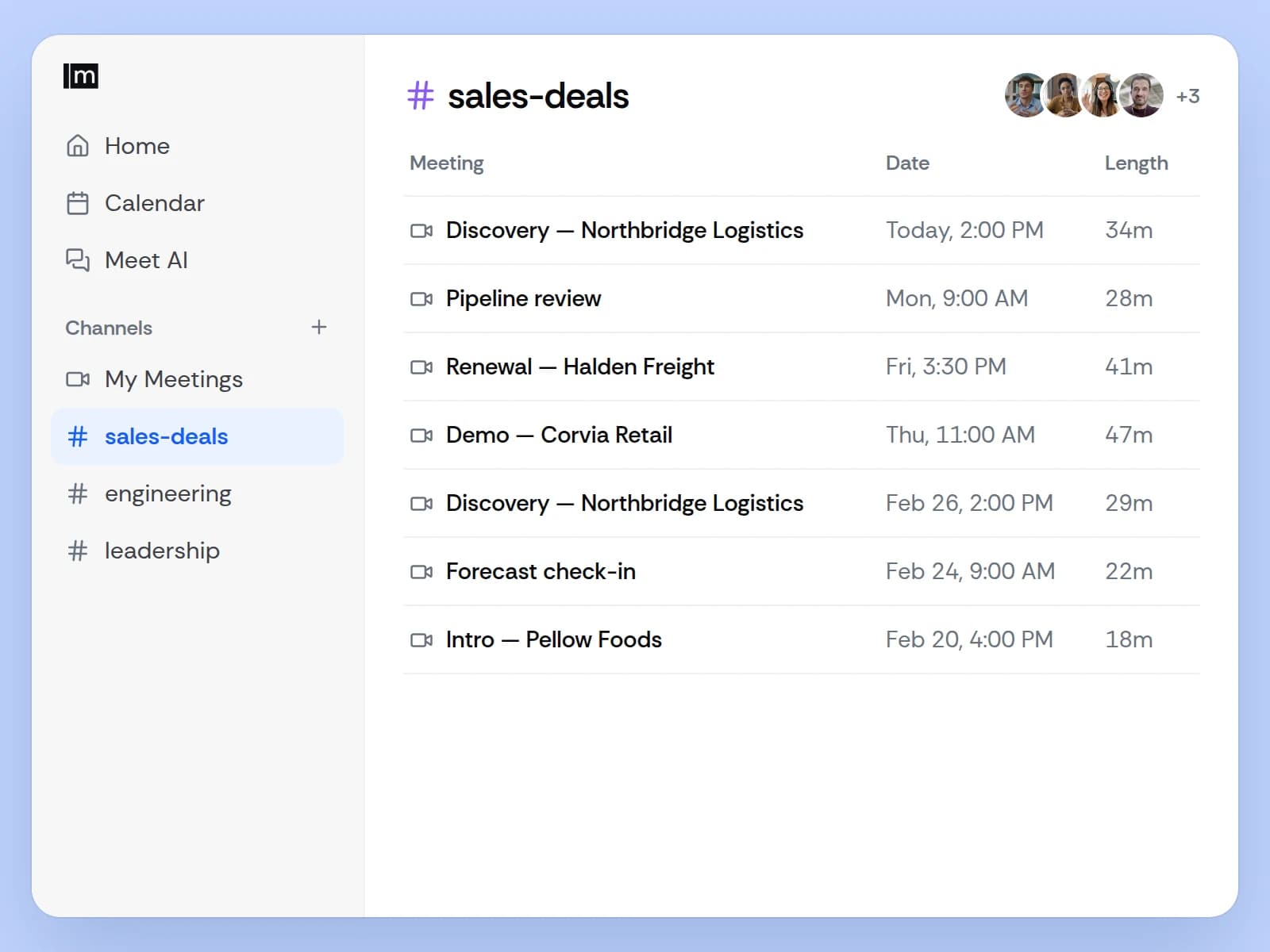The height and width of the screenshot is (952, 1270).
Task: Click the hash icon beside leadership
Action: 78,551
